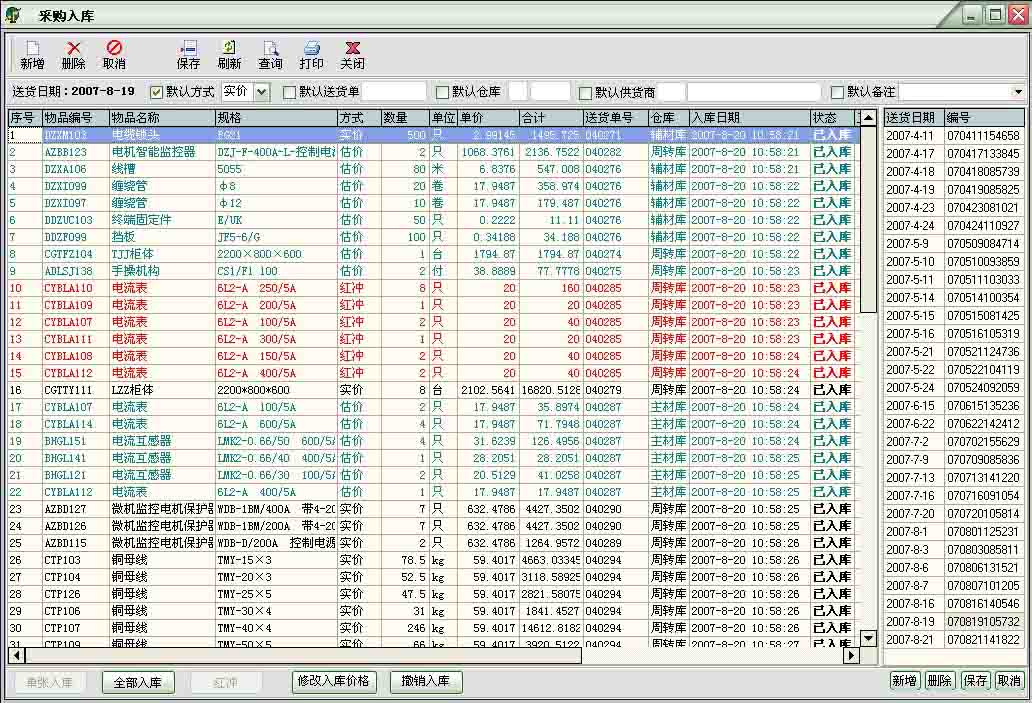Image resolution: width=1032 pixels, height=703 pixels.
Task: Tick the 默认仓库 checkbox
Action: 442,93
